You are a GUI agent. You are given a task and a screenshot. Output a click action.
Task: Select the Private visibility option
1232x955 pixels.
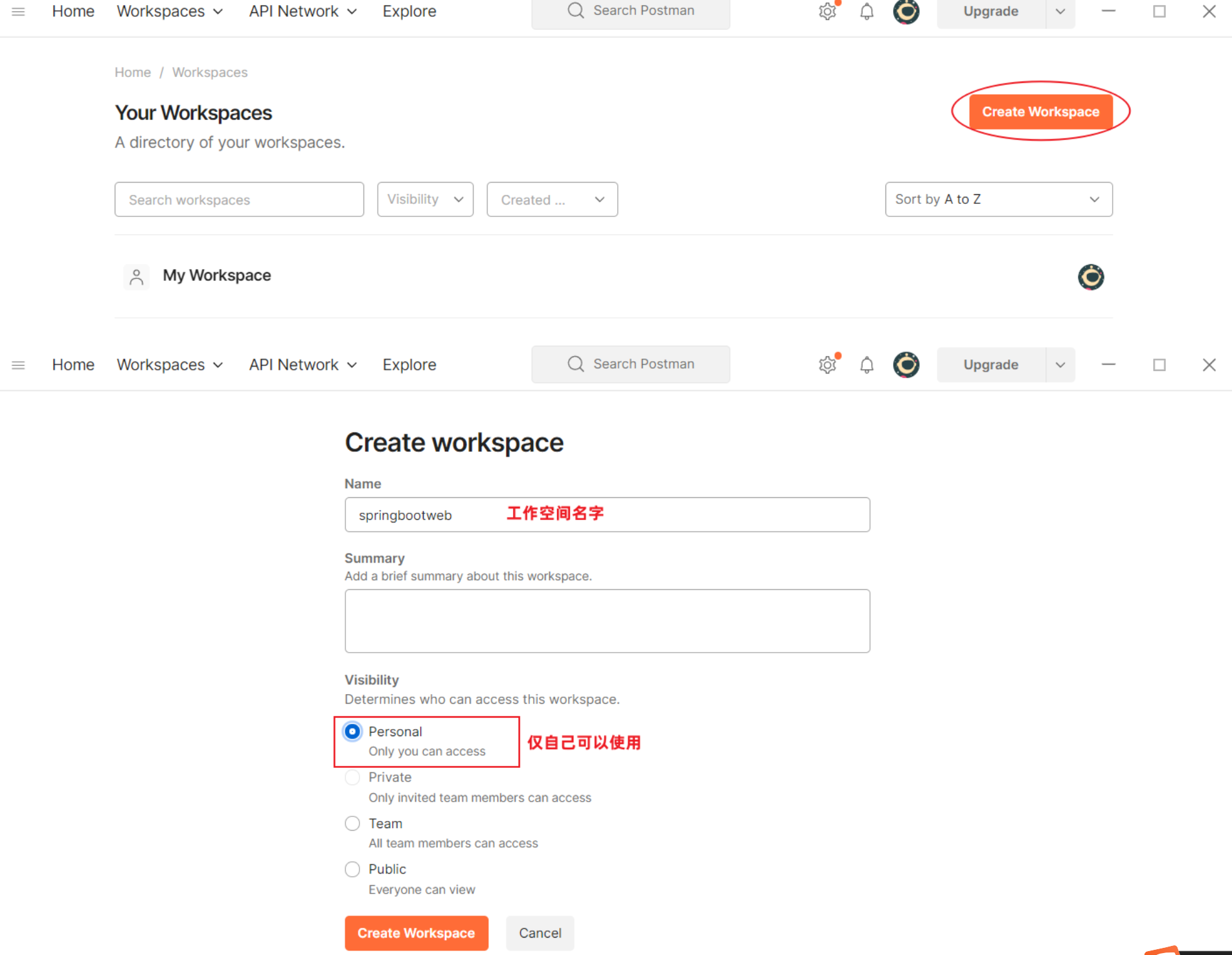[352, 778]
